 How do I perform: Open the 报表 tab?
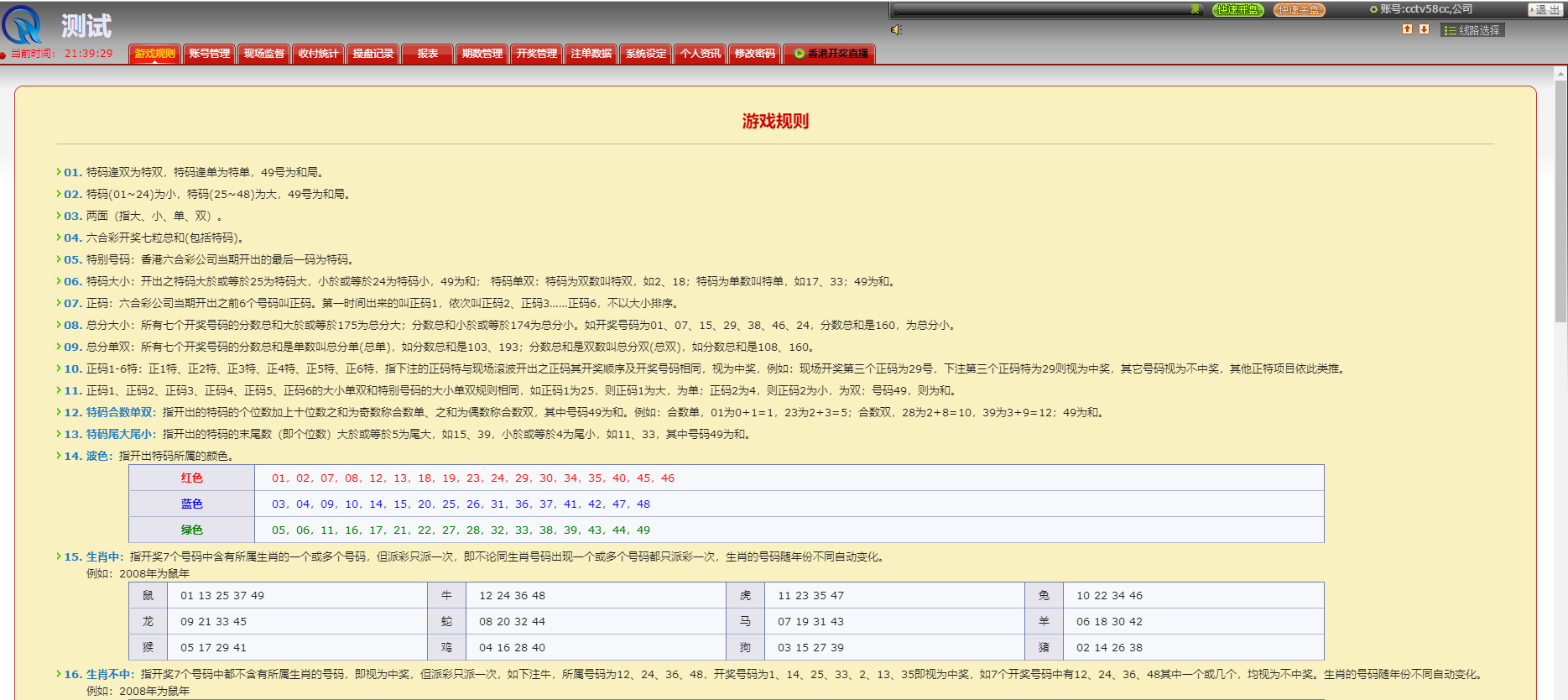(x=428, y=54)
